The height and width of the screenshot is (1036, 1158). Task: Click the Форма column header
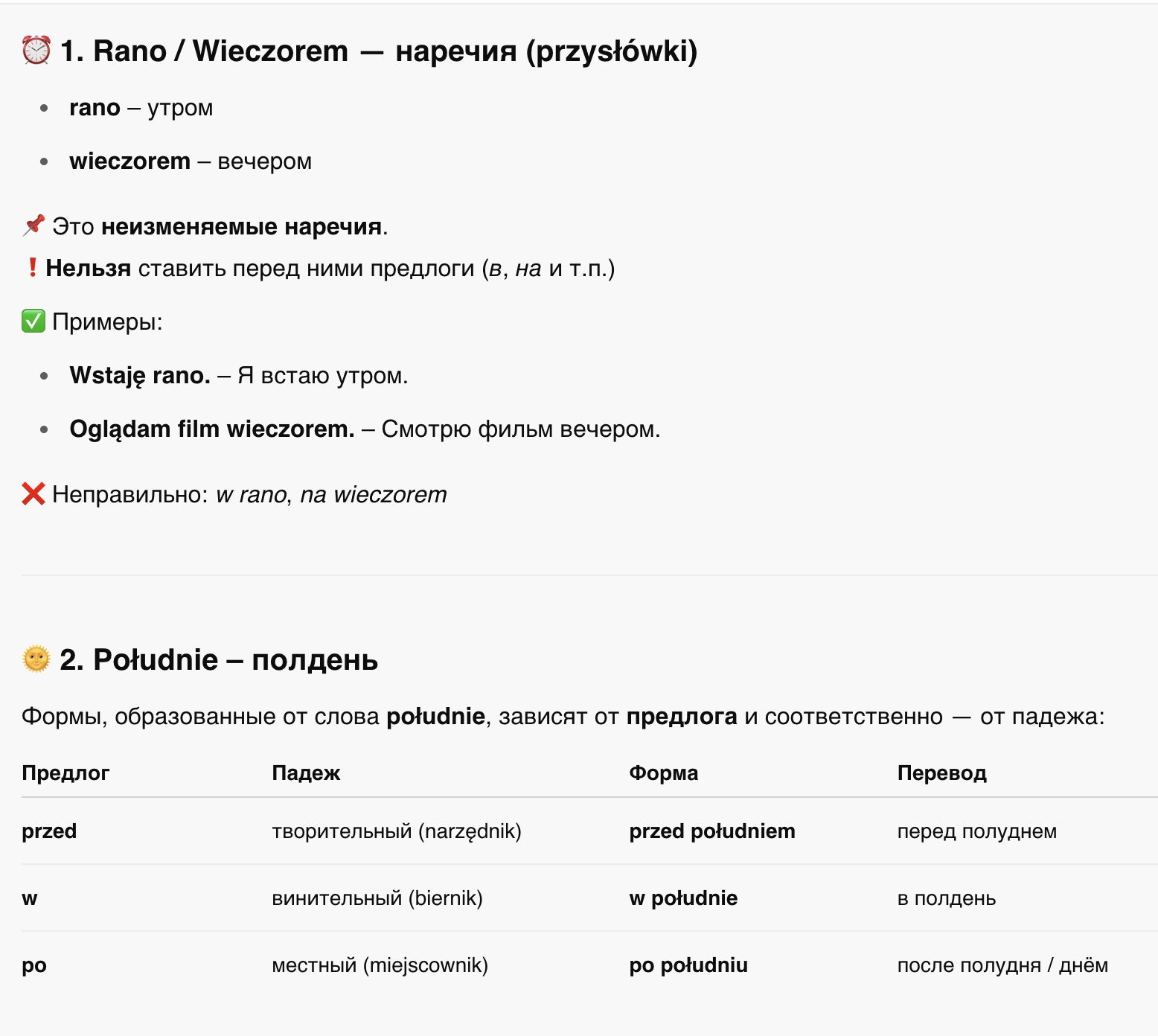(x=663, y=773)
